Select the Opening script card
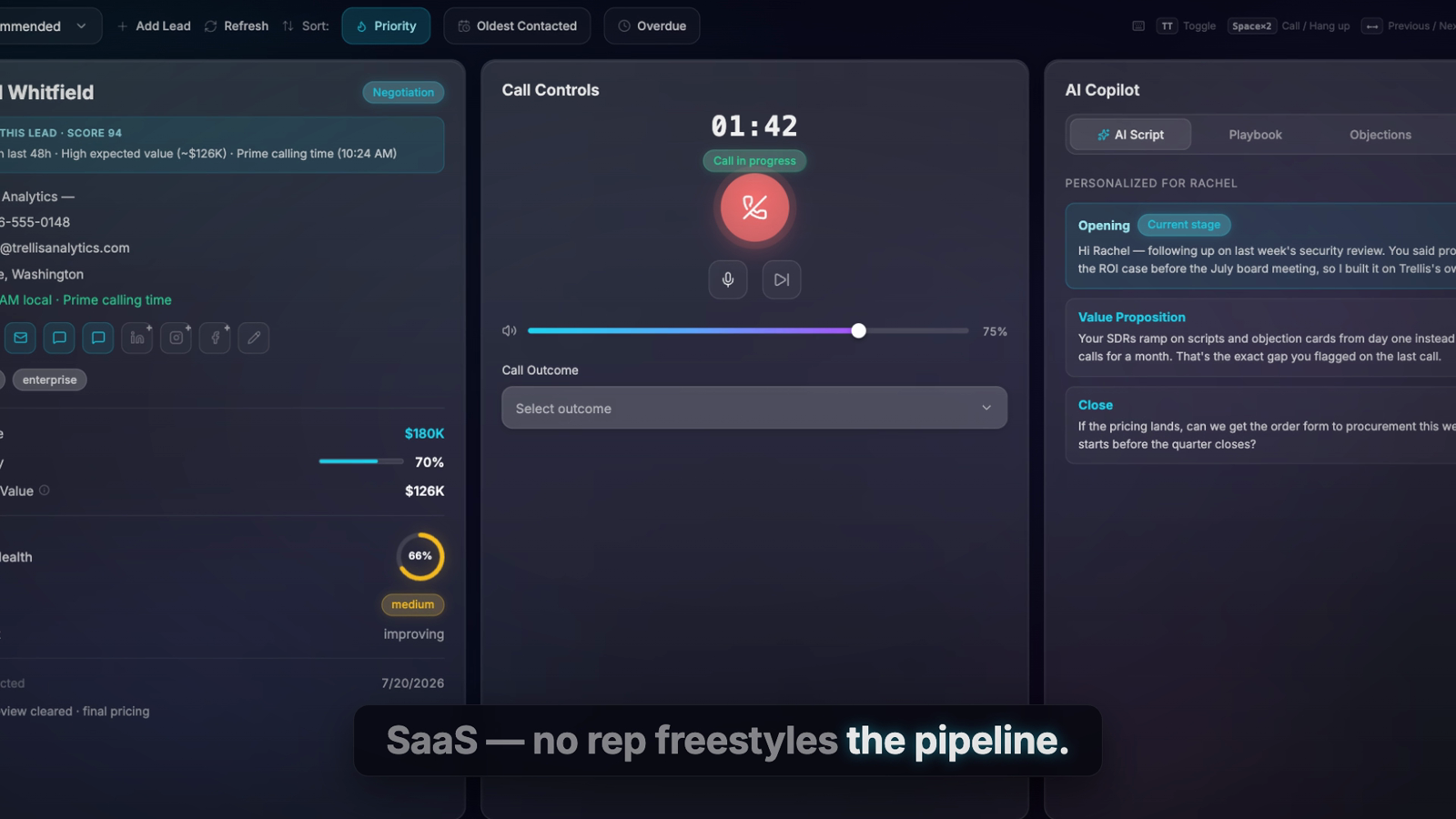1456x819 pixels. (1261, 246)
